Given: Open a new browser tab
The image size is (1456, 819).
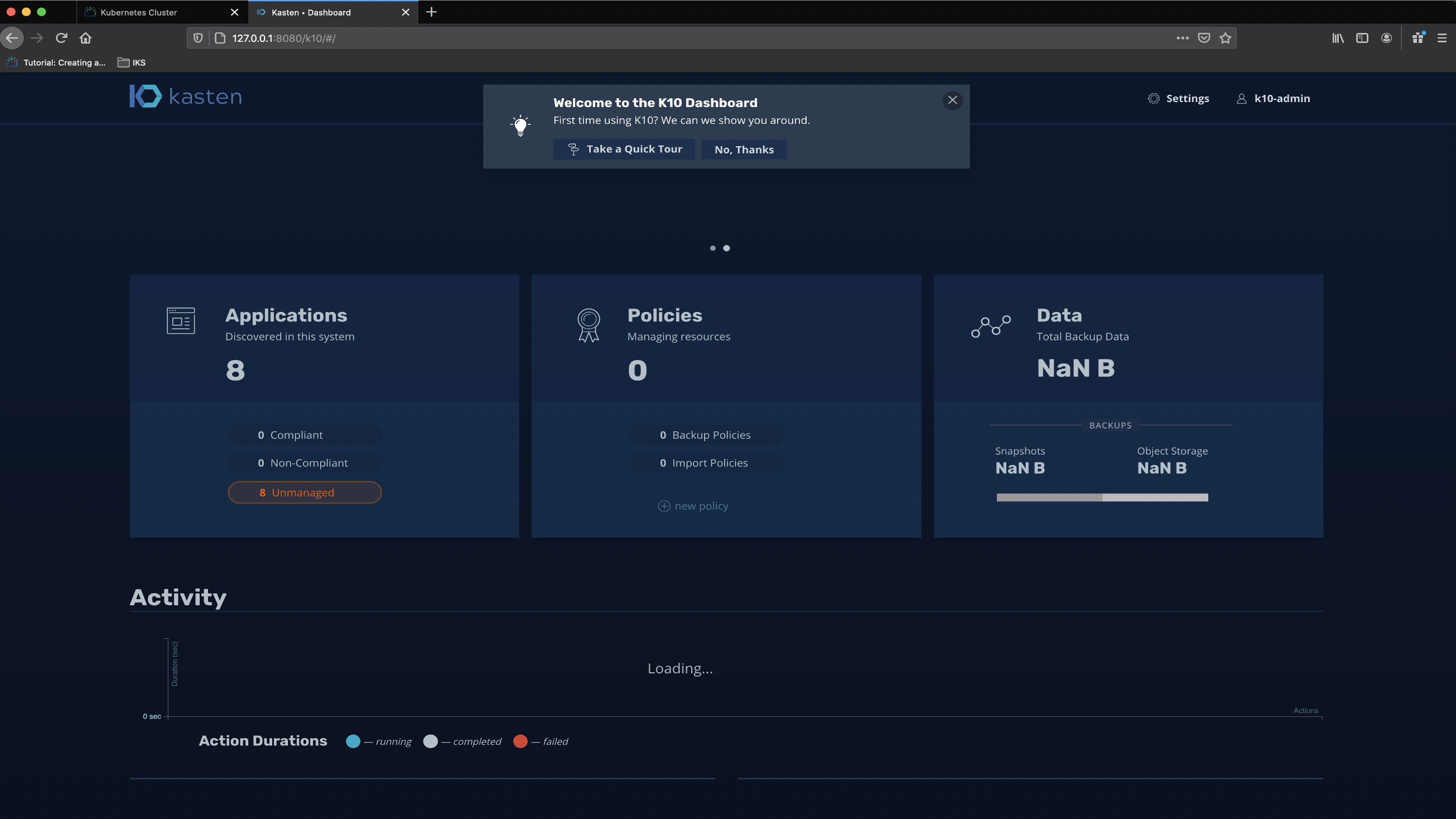Looking at the screenshot, I should pyautogui.click(x=431, y=12).
